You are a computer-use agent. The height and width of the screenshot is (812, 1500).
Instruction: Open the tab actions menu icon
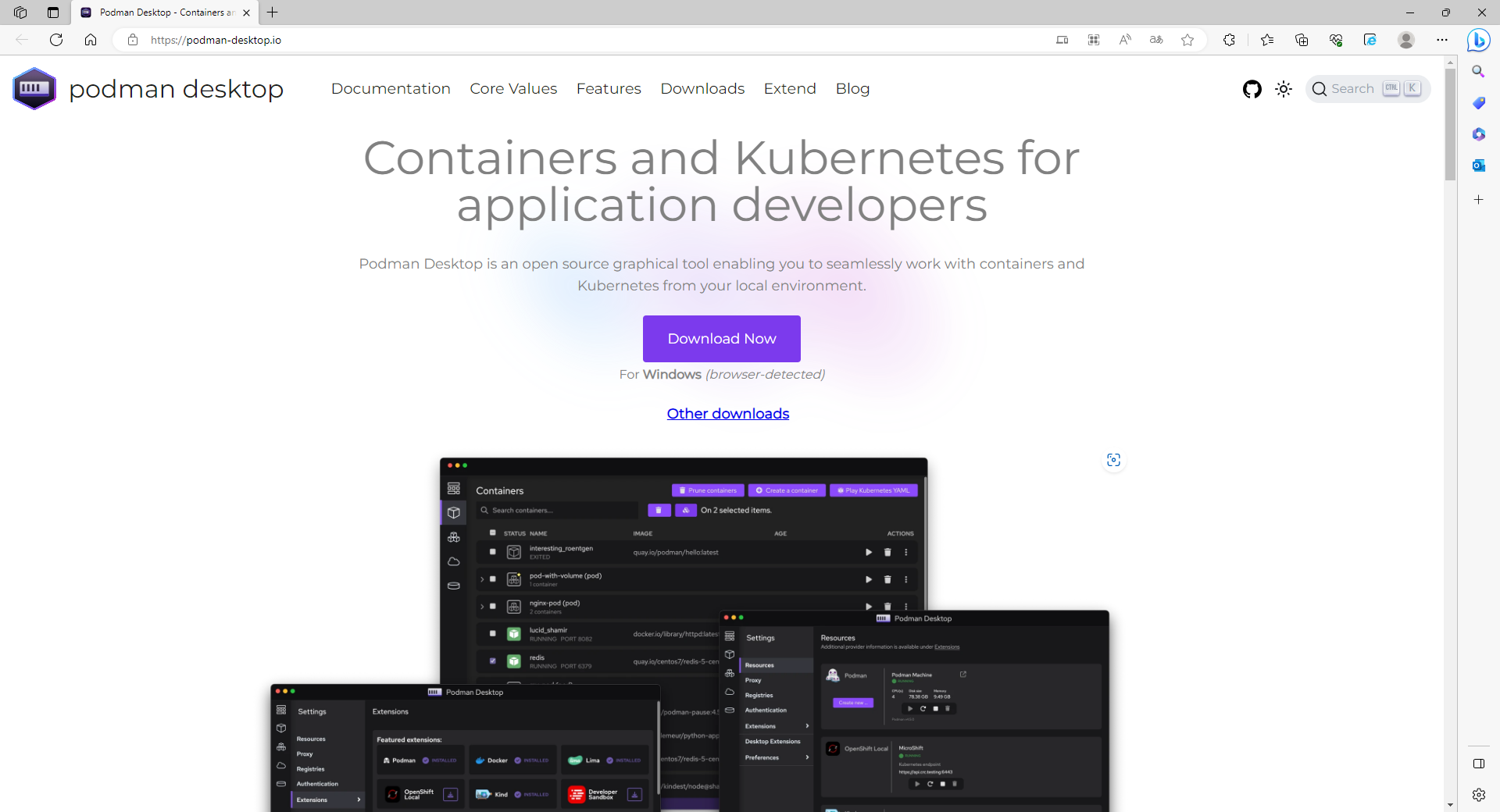(53, 12)
